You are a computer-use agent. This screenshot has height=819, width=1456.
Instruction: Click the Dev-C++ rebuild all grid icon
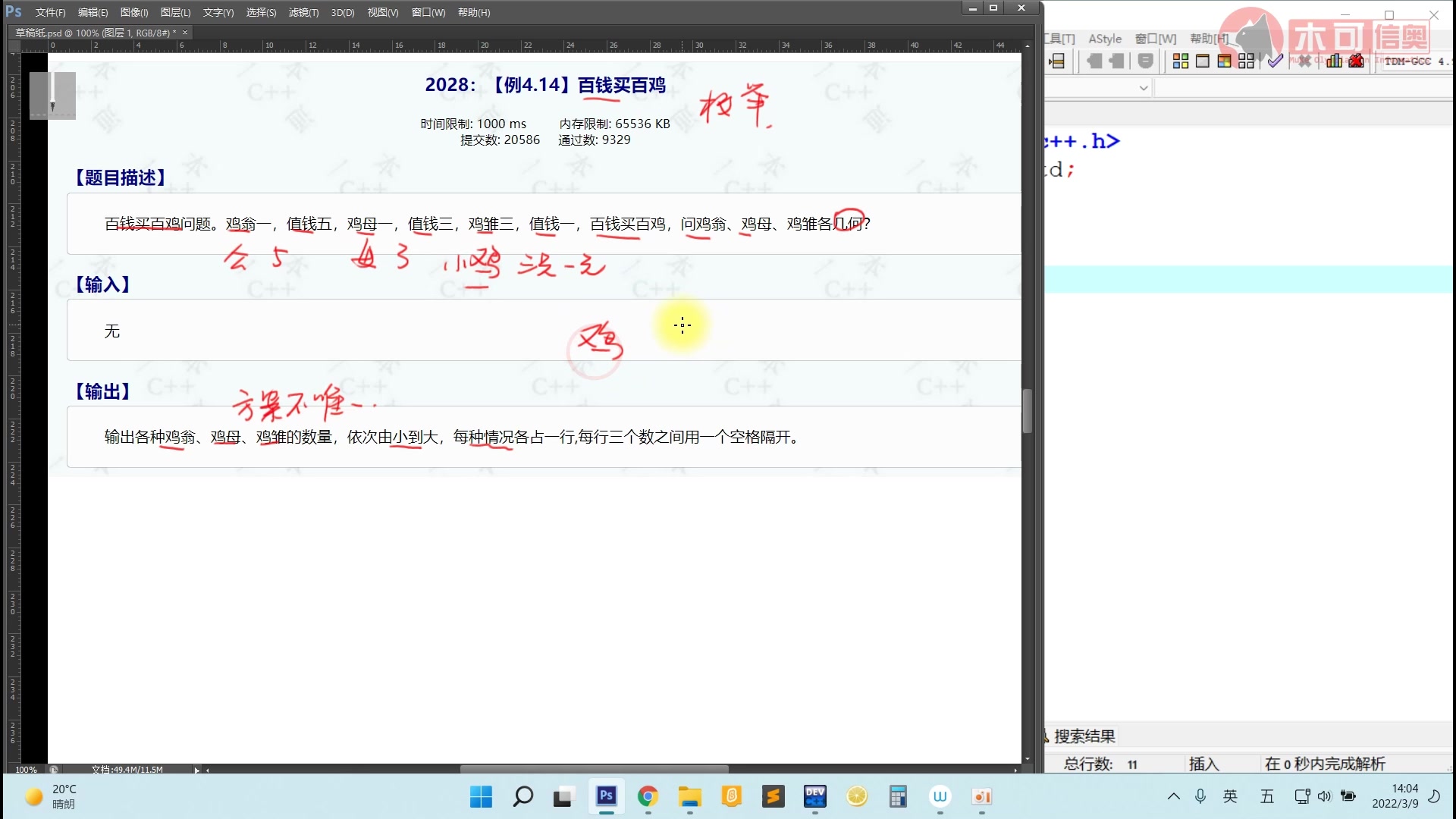click(x=1246, y=61)
